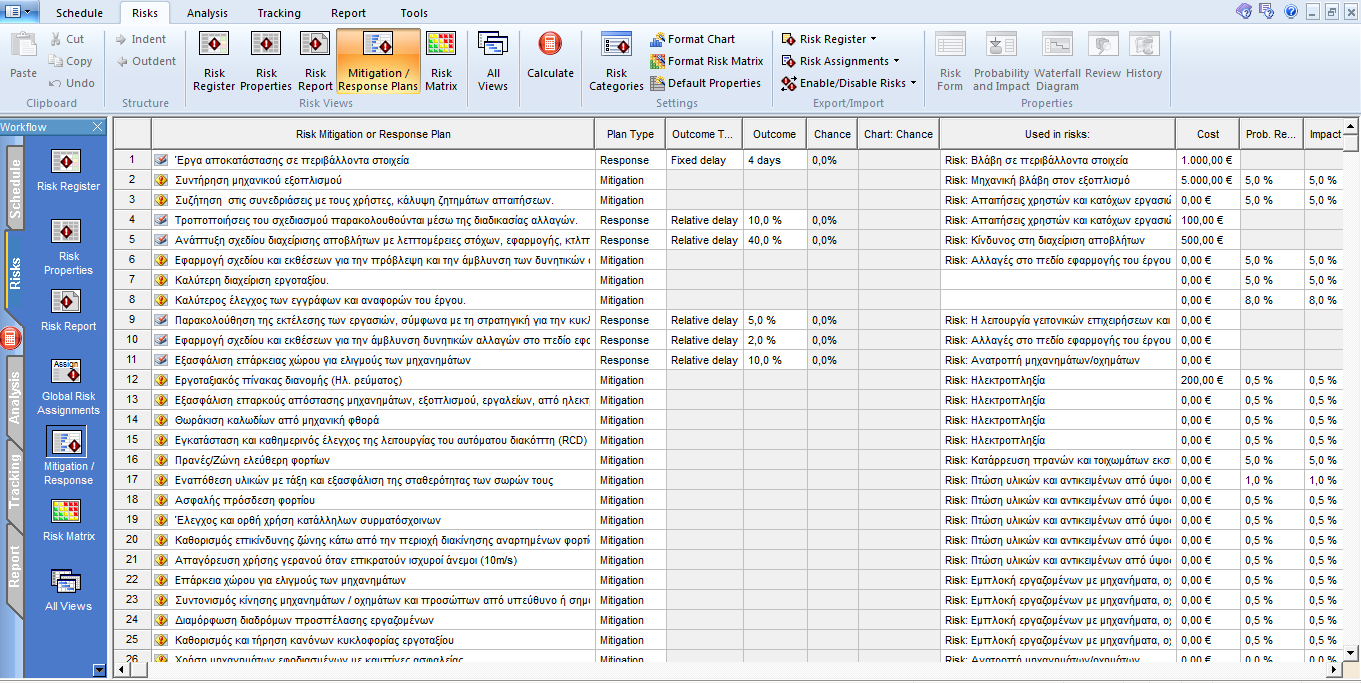Open Risk Categories settings
The width and height of the screenshot is (1361, 683).
point(616,61)
